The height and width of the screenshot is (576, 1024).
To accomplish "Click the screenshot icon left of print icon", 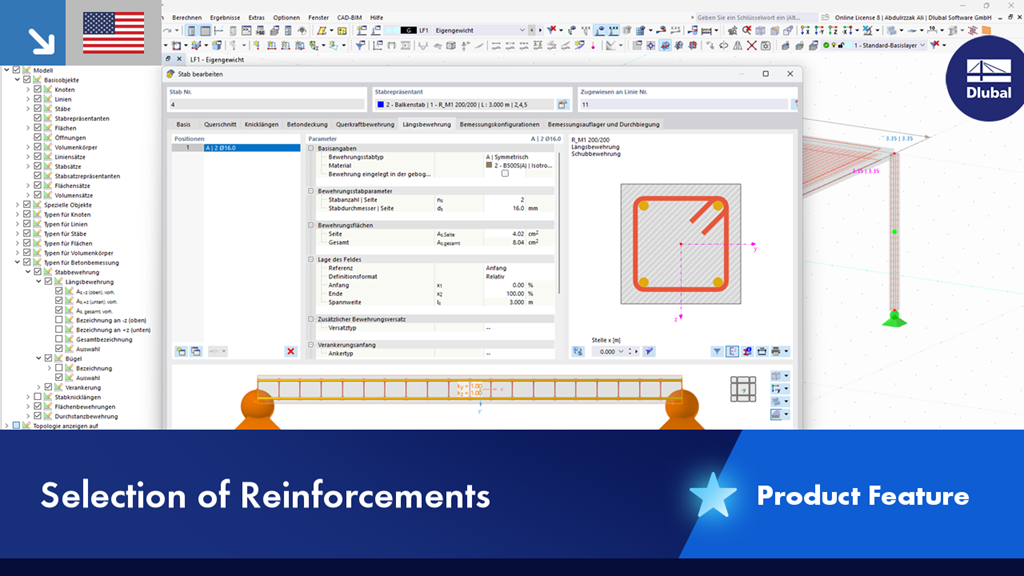I will click(761, 351).
